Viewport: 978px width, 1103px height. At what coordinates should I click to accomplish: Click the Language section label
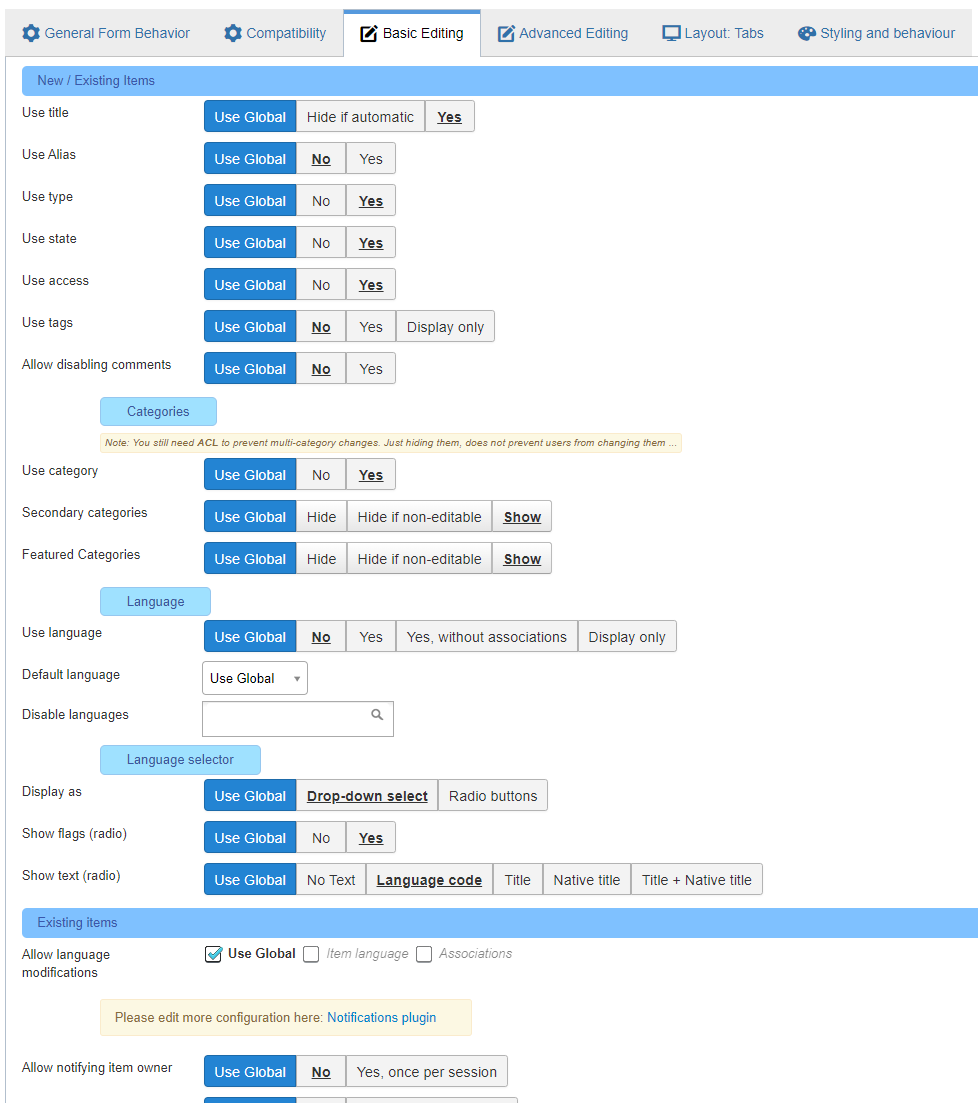click(x=155, y=601)
